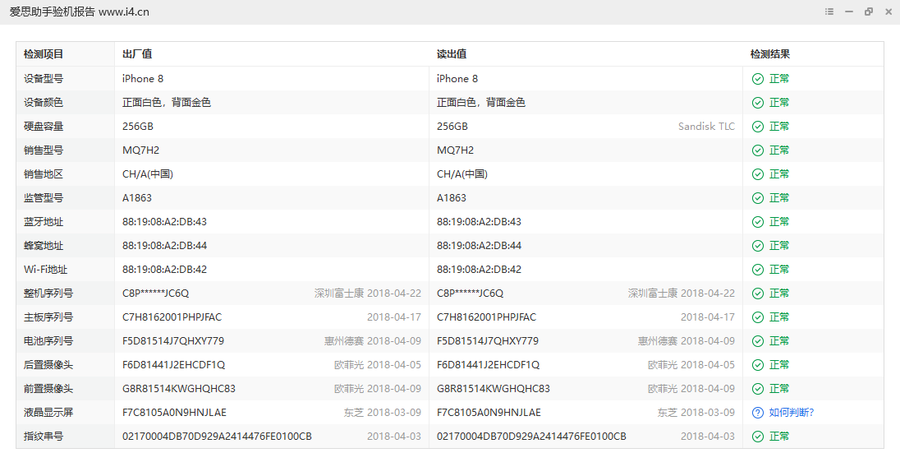
Task: Click green check icon in 整机序列号 row
Action: pos(758,293)
